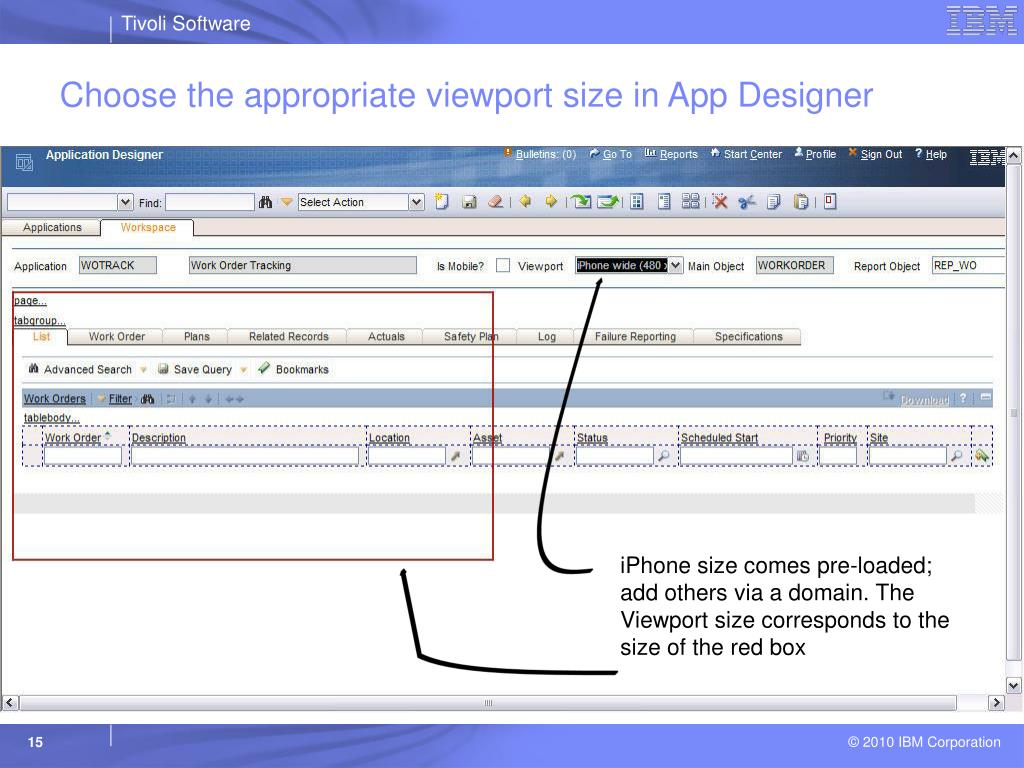Click the page... control link

point(30,300)
